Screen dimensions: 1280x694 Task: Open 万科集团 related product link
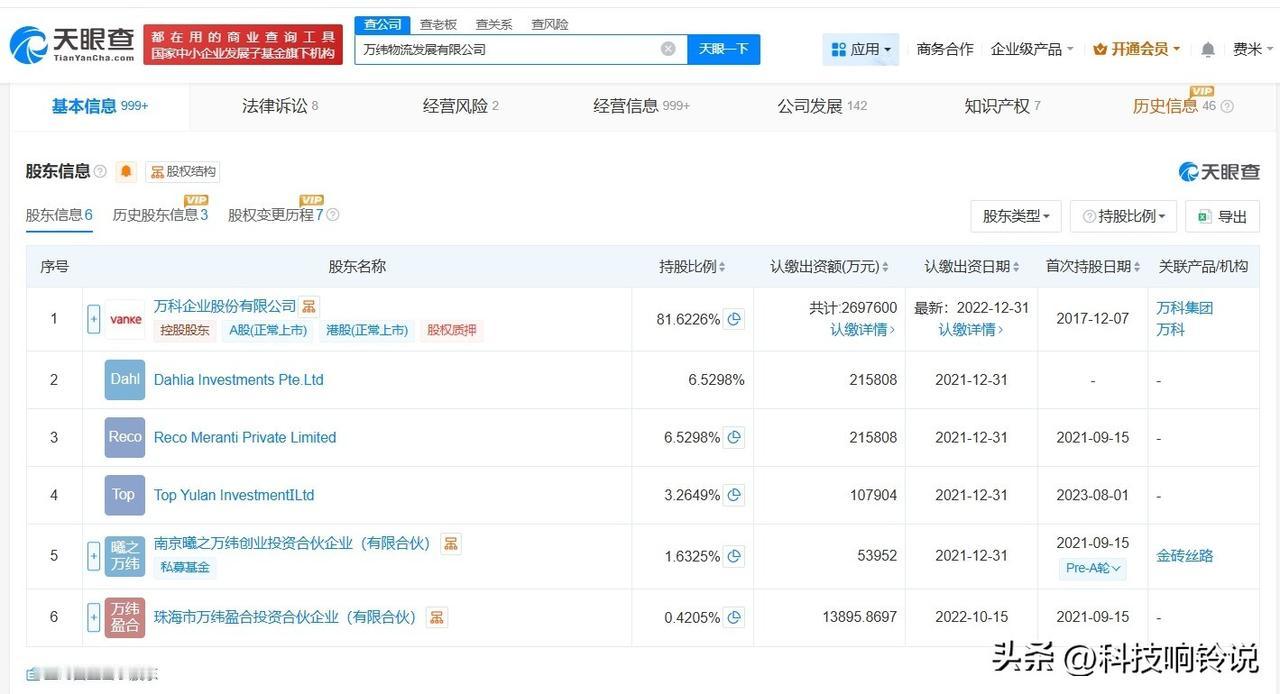click(1184, 308)
